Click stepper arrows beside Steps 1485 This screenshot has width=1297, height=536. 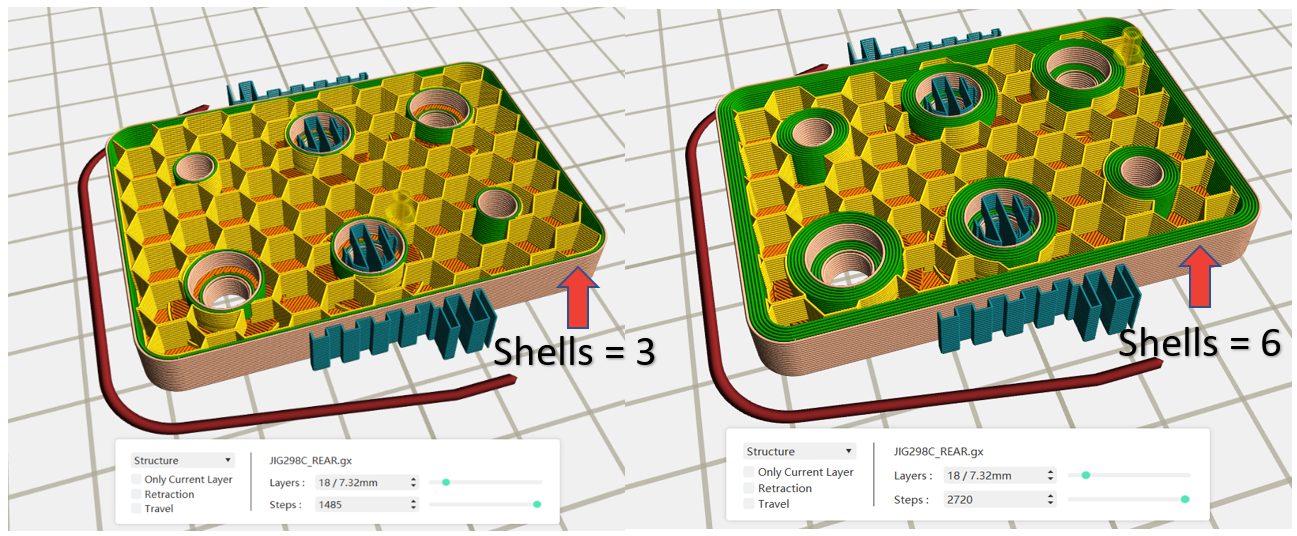(413, 505)
